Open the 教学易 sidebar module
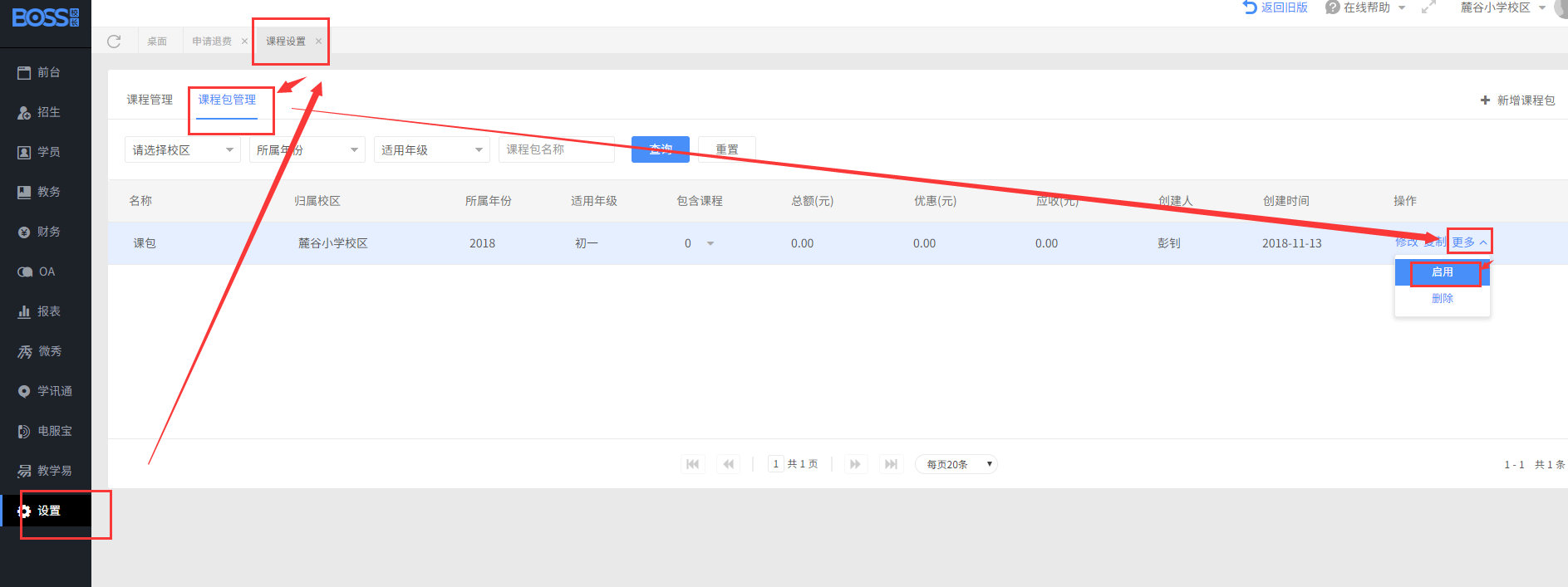This screenshot has height=587, width=1568. click(46, 471)
